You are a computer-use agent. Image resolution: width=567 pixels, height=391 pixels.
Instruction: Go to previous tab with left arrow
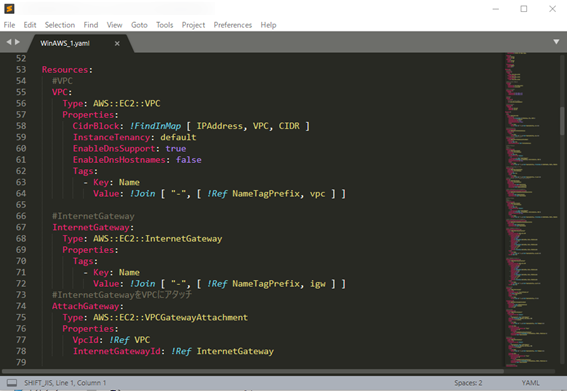click(9, 42)
